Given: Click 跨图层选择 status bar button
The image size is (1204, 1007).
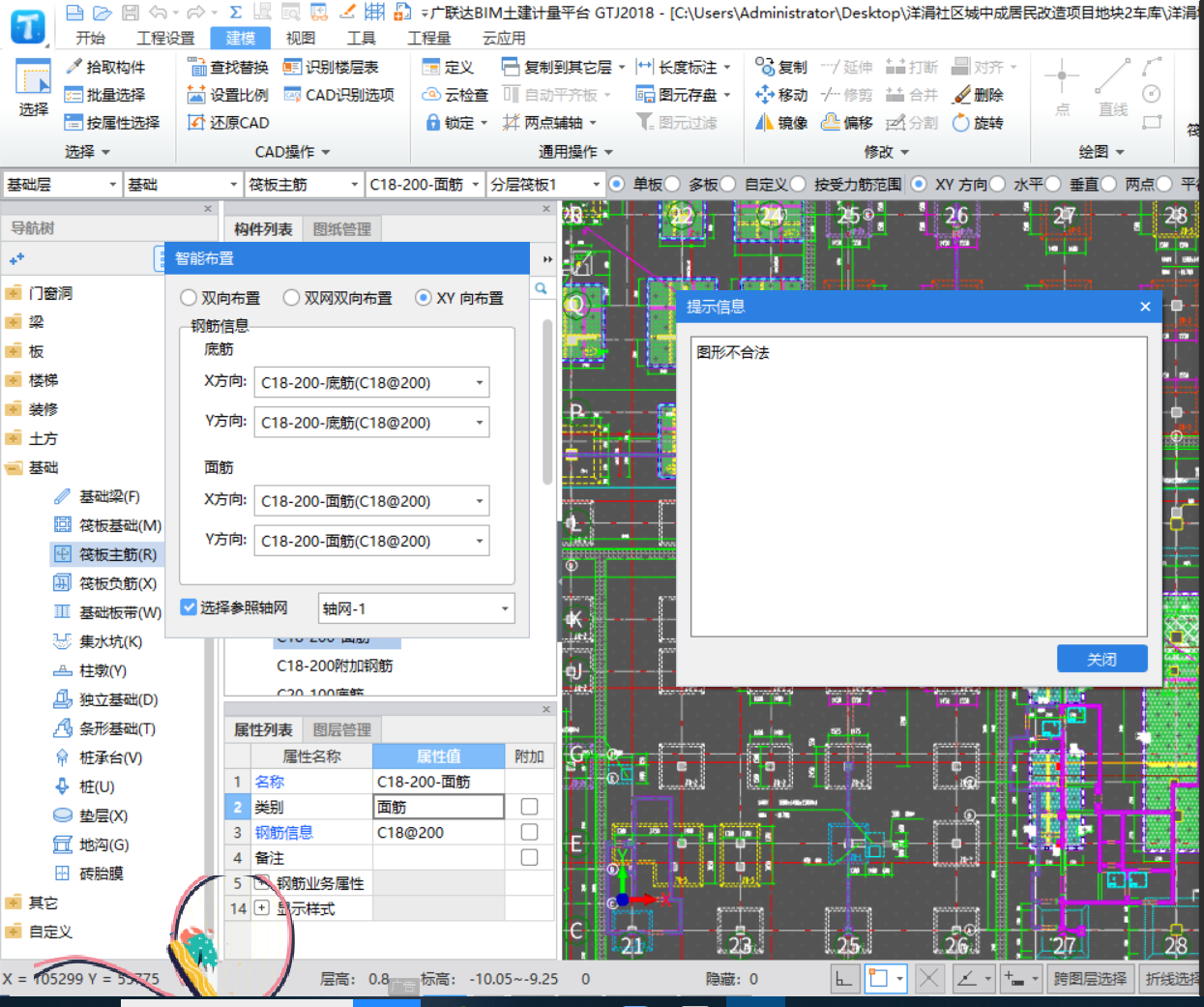Looking at the screenshot, I should tap(1090, 979).
